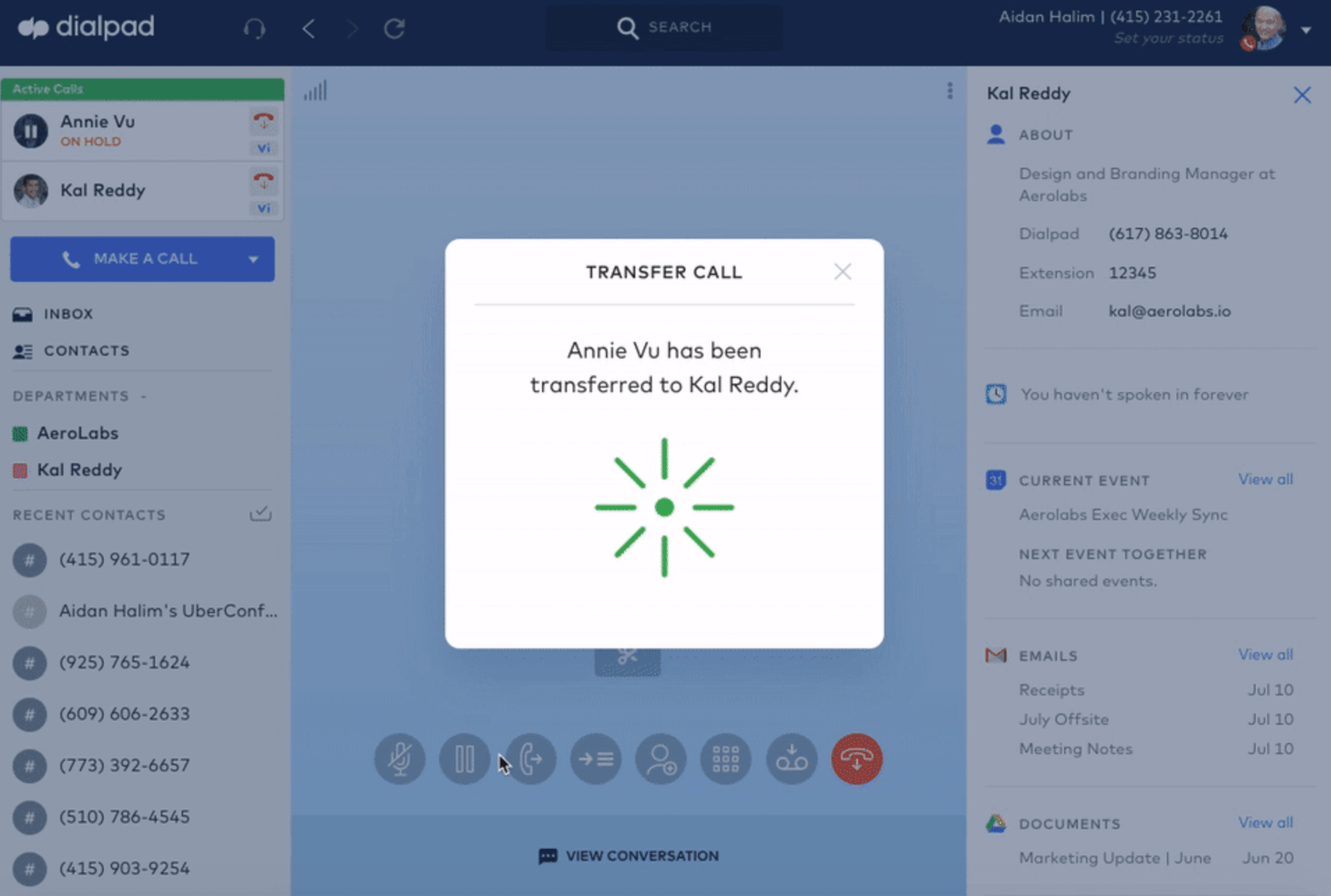
Task: Click email kal@aerolabs.io
Action: pos(1169,311)
